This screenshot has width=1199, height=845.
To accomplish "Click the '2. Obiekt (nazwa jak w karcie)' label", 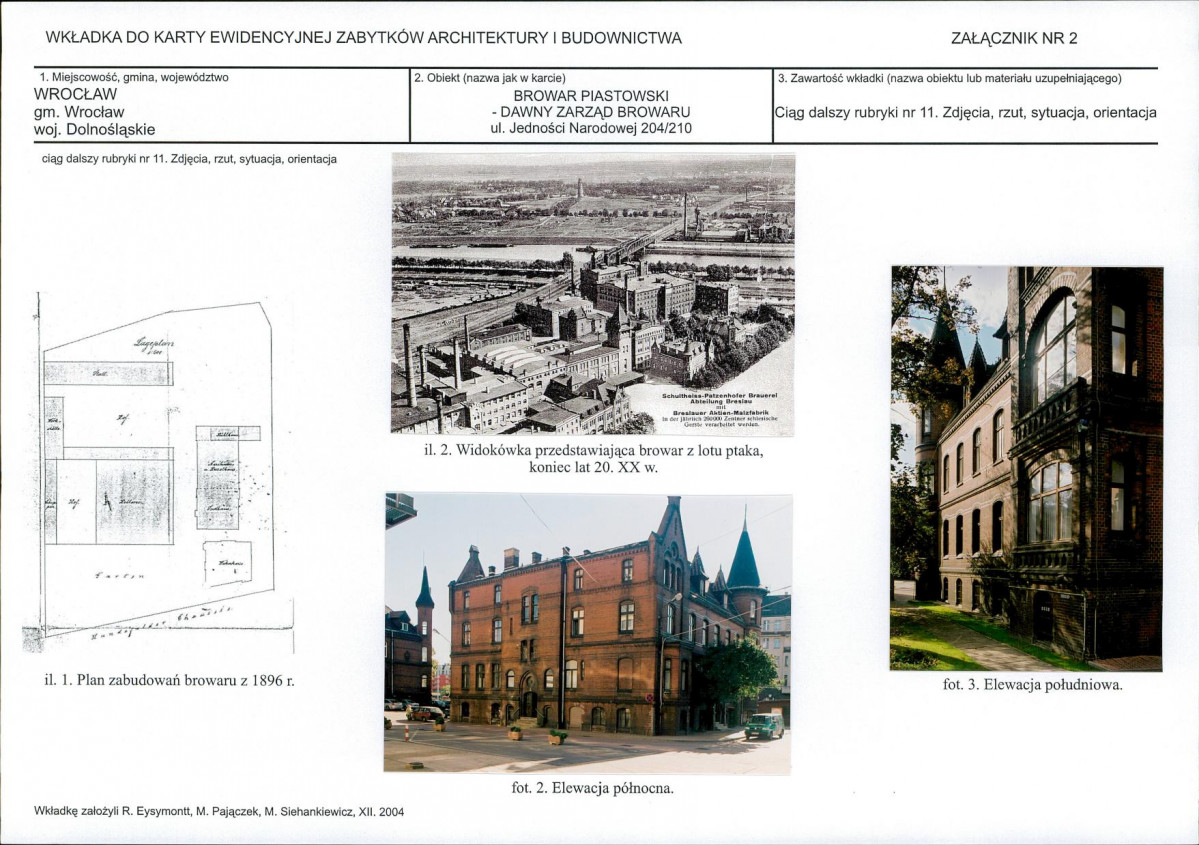I will click(489, 77).
